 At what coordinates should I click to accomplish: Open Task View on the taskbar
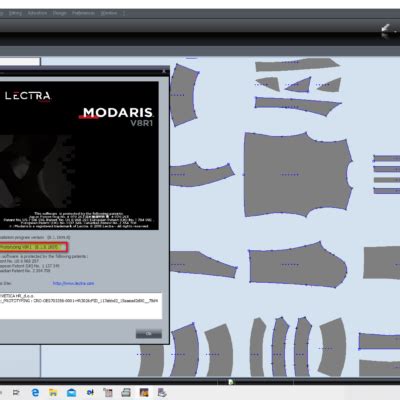[16, 393]
